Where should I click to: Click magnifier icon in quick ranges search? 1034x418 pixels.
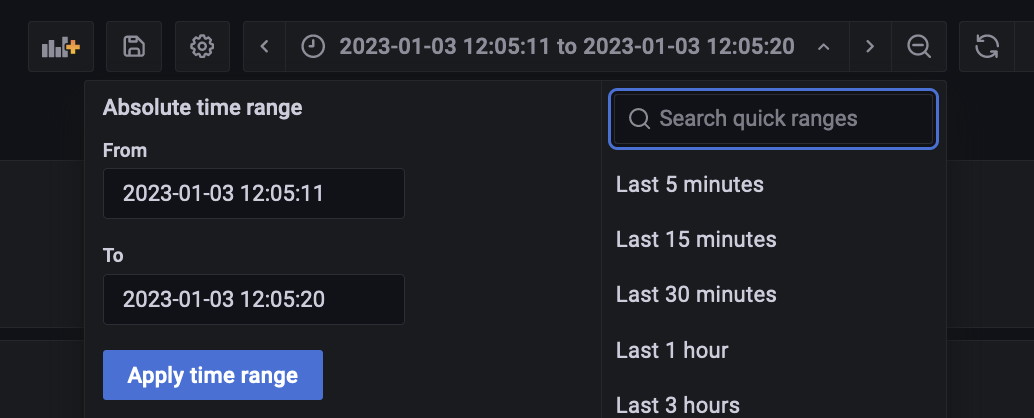point(639,119)
